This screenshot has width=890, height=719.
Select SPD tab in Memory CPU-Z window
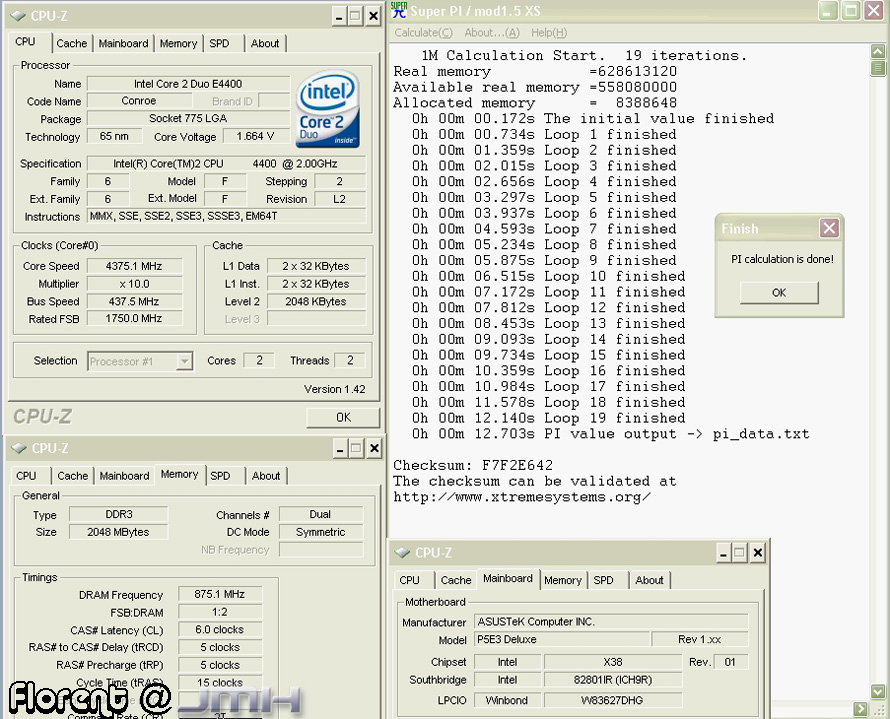coord(220,476)
